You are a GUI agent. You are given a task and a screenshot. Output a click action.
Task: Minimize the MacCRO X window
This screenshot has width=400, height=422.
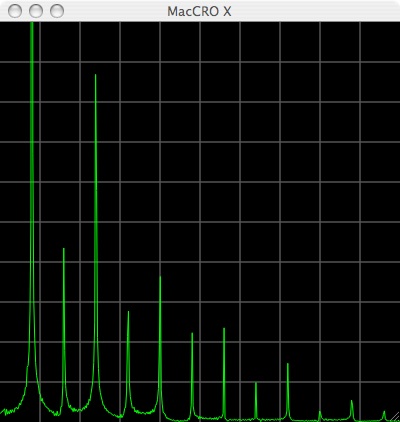point(36,11)
